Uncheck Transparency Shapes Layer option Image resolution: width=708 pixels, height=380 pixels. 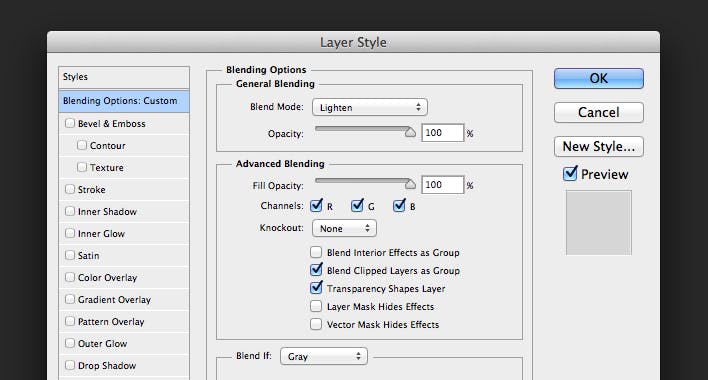coord(316,288)
